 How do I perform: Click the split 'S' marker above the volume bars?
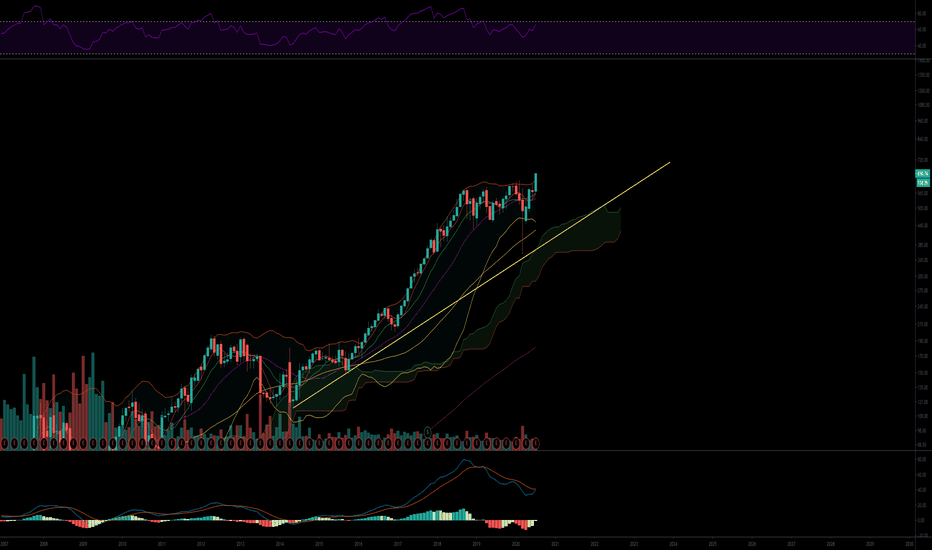(428, 430)
